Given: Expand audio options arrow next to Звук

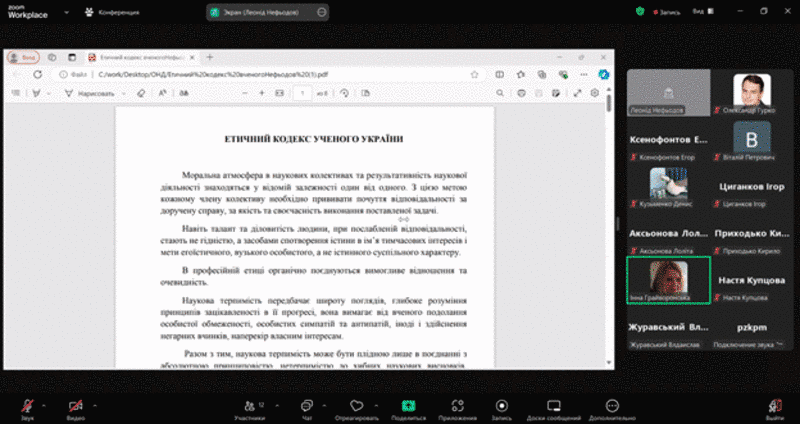Looking at the screenshot, I should [x=43, y=406].
